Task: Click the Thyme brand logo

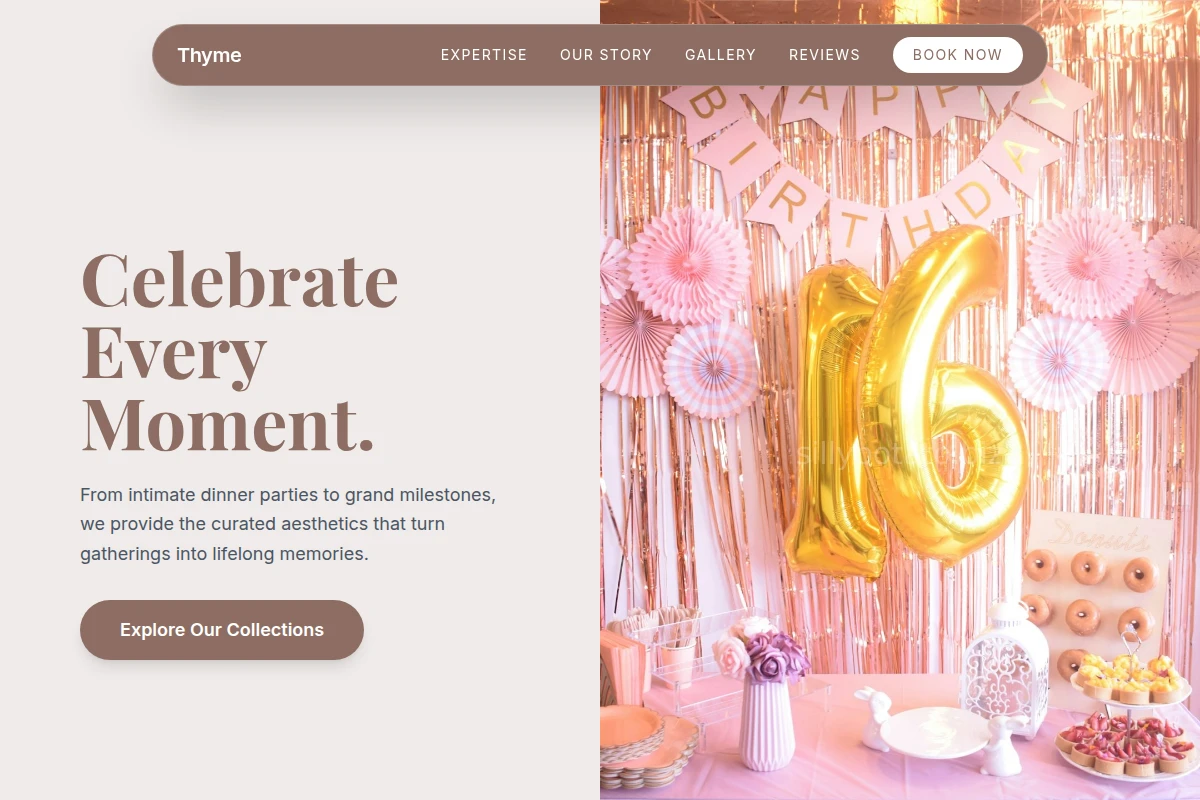Action: pyautogui.click(x=209, y=55)
